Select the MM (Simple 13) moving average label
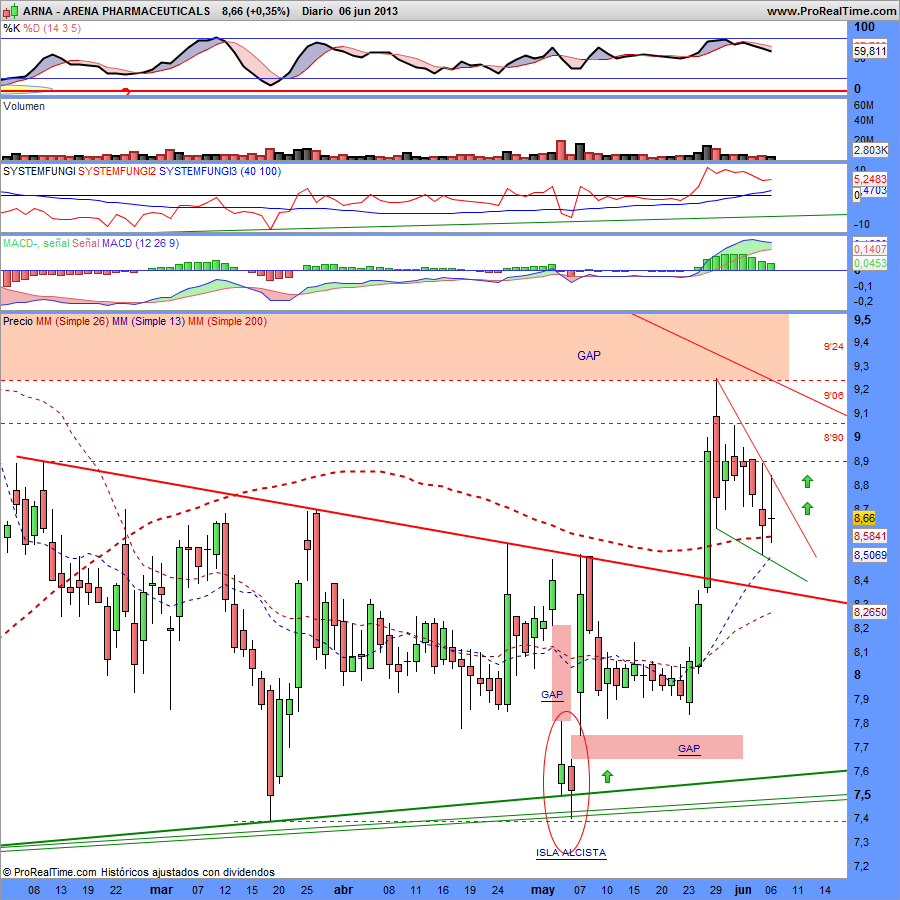 (149, 321)
